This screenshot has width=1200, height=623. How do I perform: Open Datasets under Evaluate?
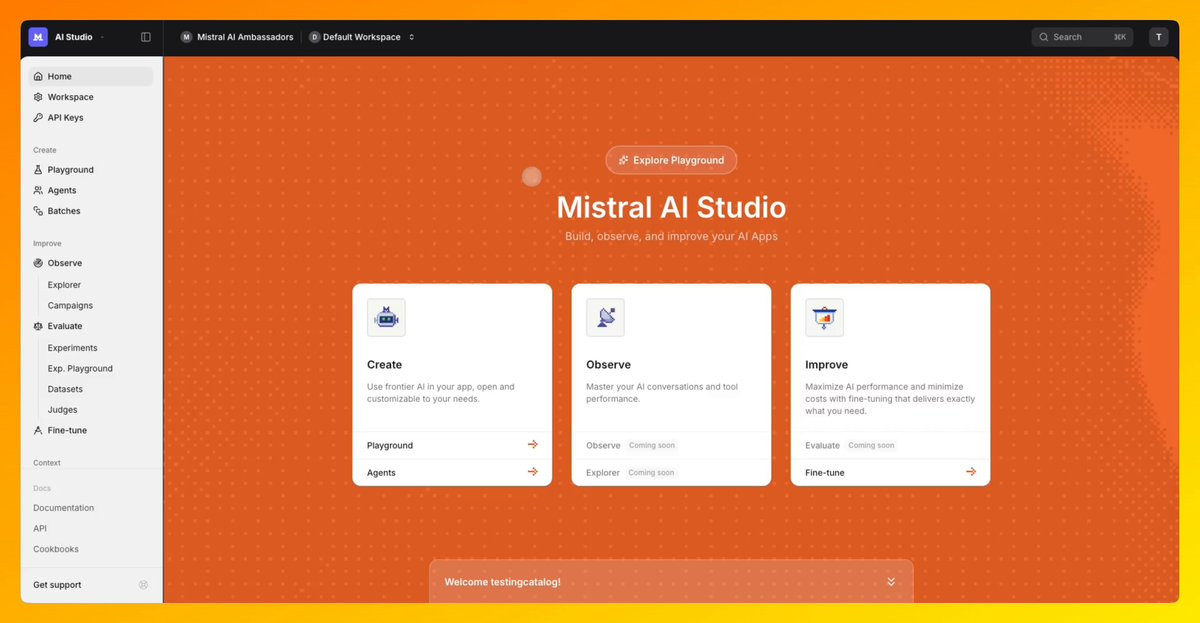(x=65, y=389)
